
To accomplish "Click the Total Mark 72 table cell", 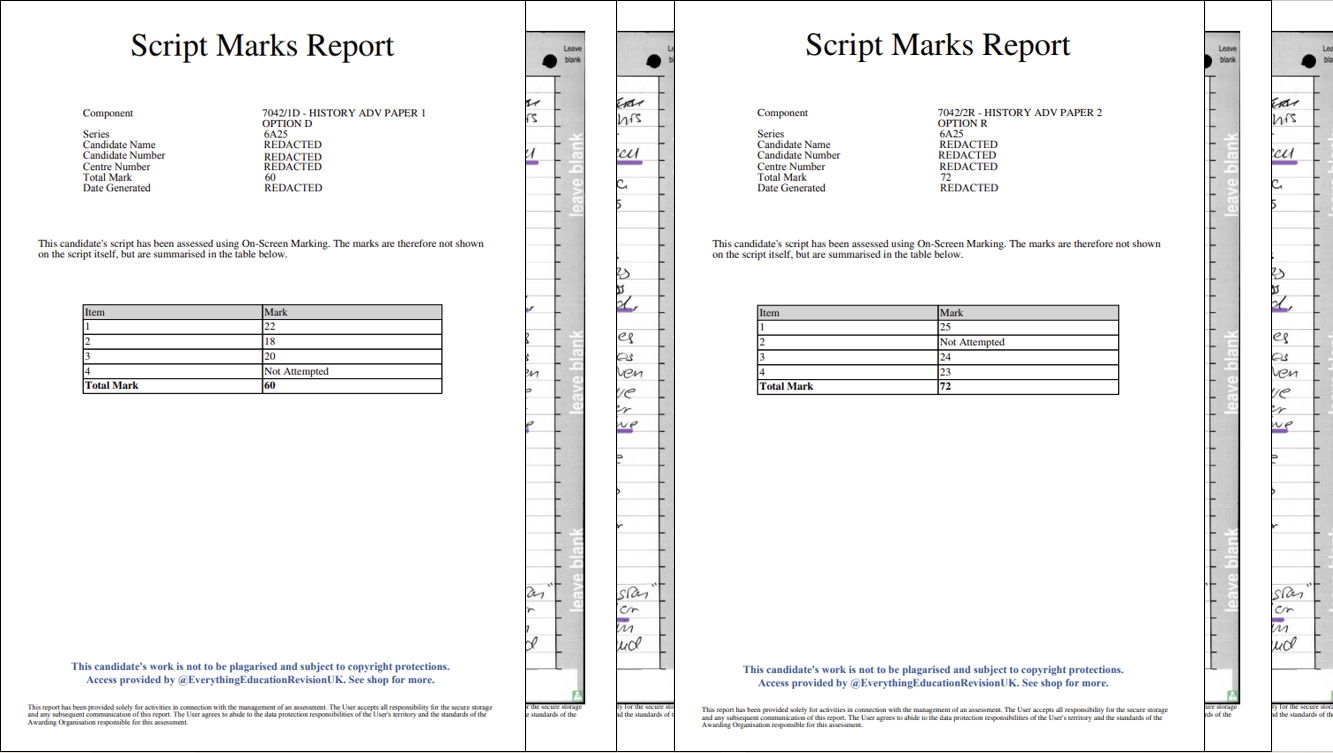I will (x=1027, y=387).
